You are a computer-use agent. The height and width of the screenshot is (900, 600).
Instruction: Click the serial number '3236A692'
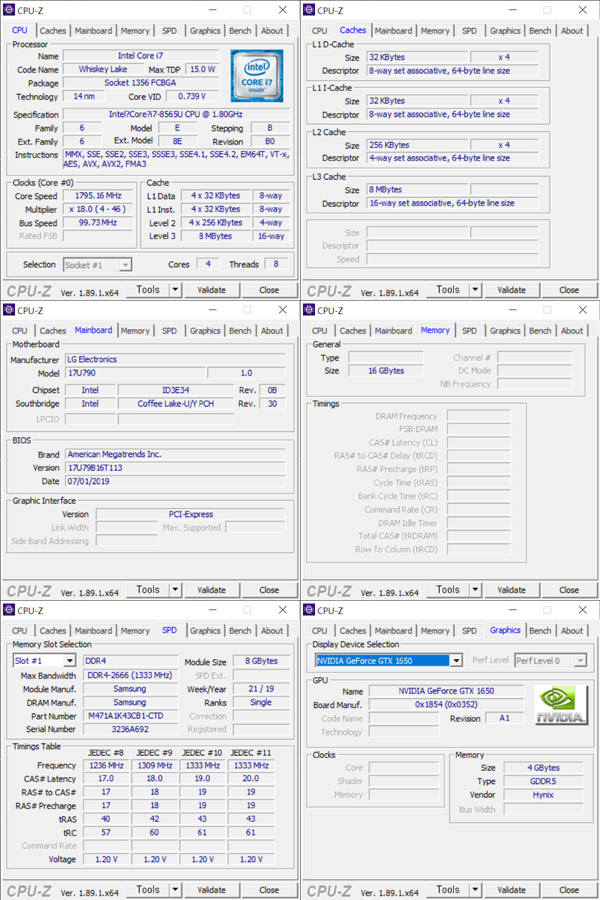(x=130, y=729)
